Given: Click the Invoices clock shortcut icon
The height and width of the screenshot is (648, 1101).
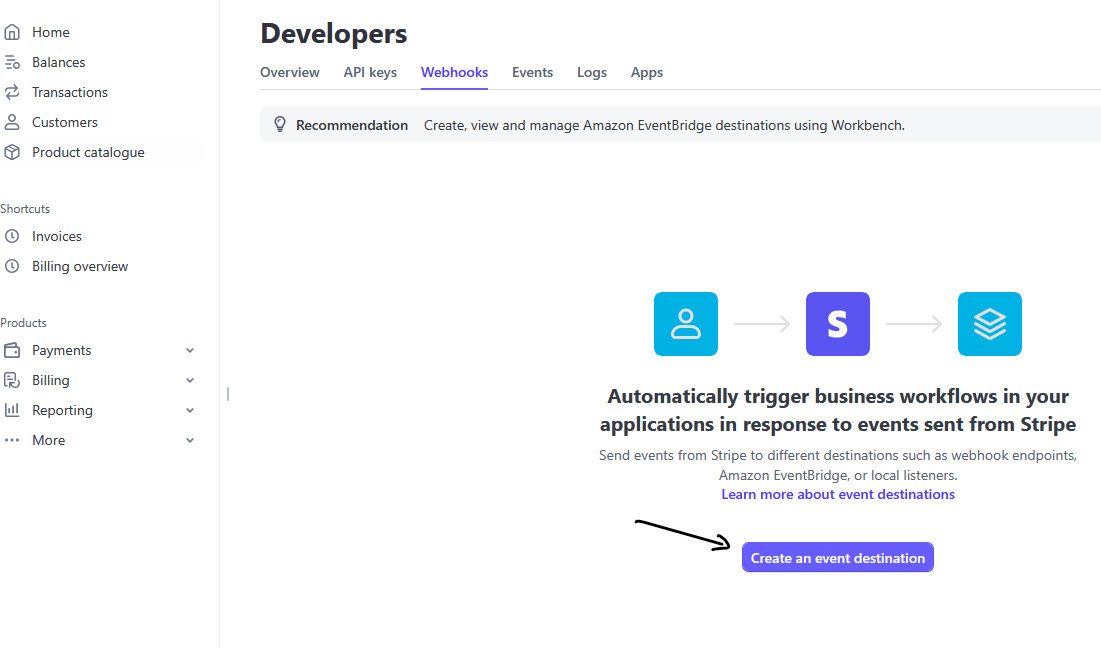Looking at the screenshot, I should click(12, 236).
